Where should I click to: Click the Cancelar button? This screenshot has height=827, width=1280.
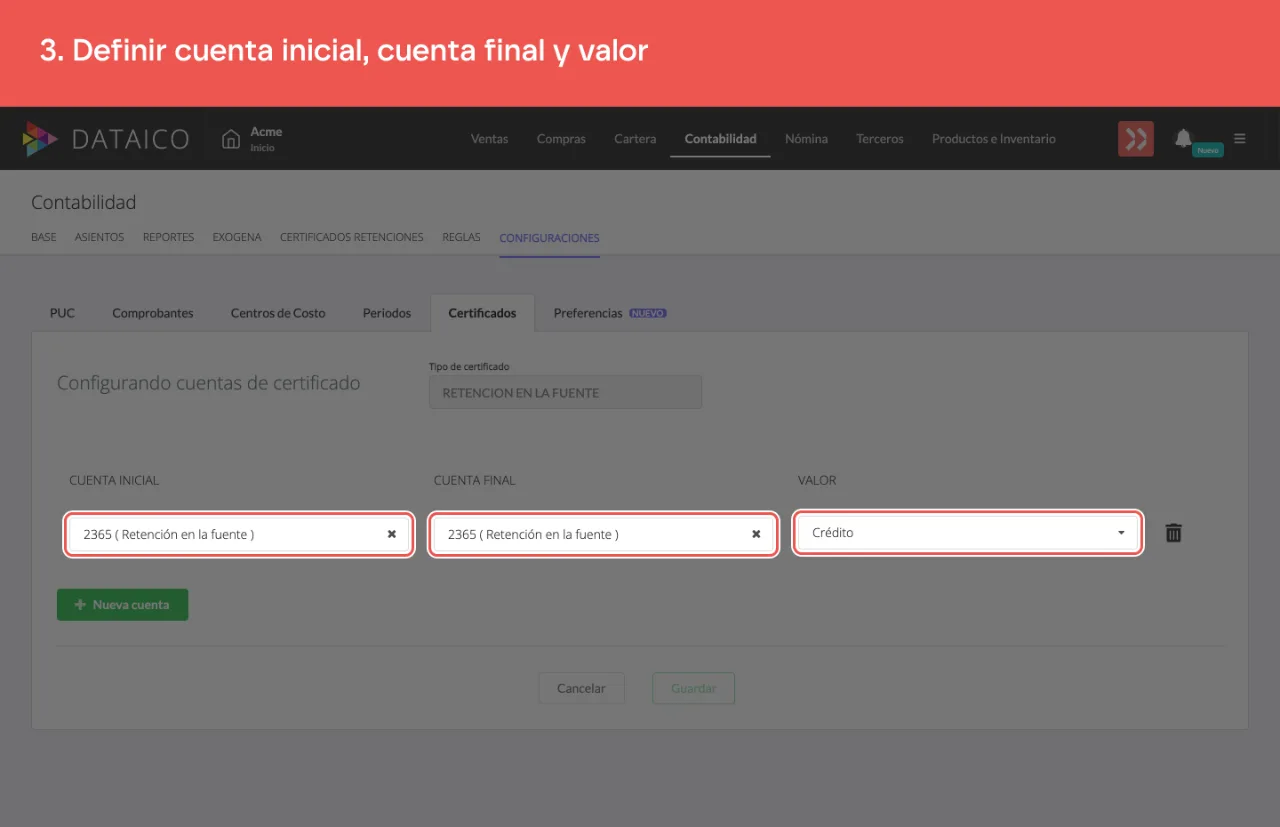581,689
